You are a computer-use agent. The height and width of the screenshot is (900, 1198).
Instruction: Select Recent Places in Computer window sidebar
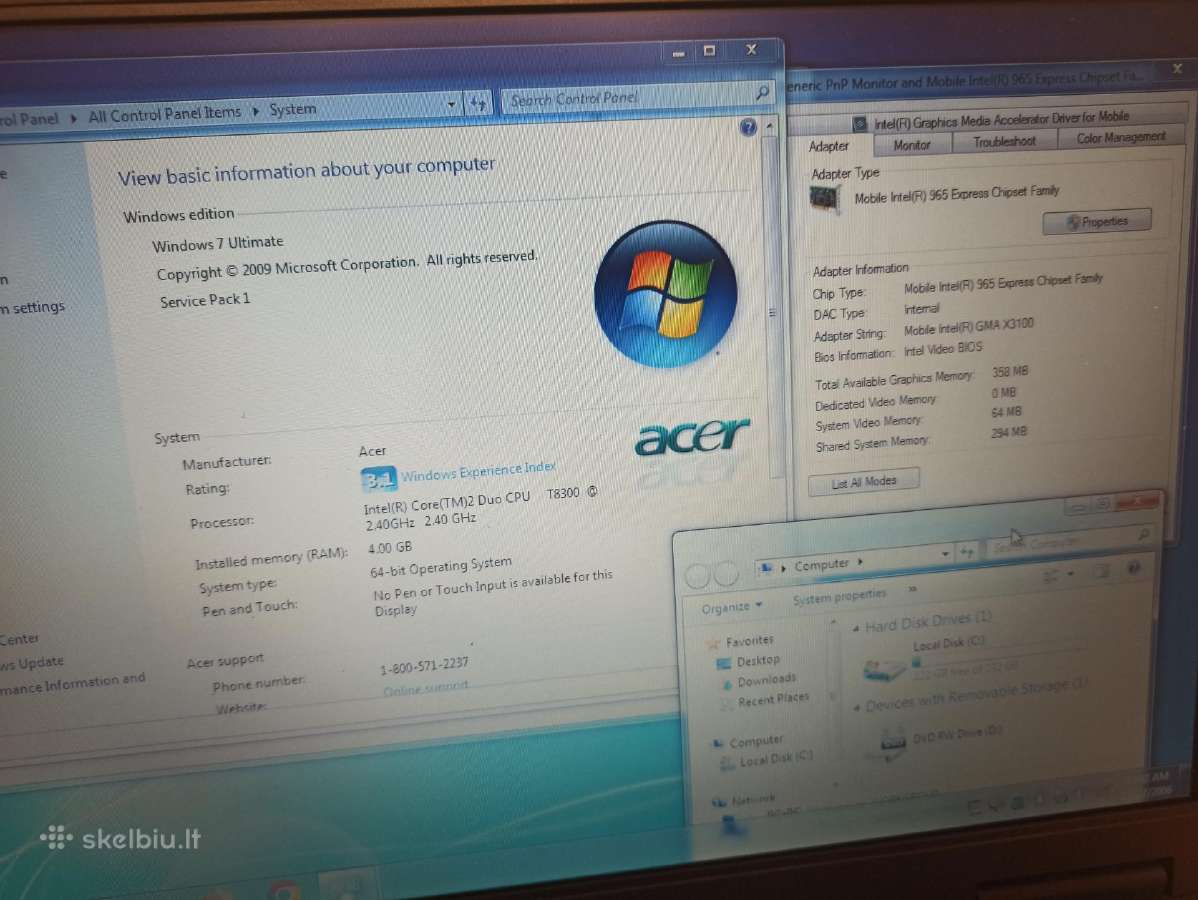[x=772, y=699]
